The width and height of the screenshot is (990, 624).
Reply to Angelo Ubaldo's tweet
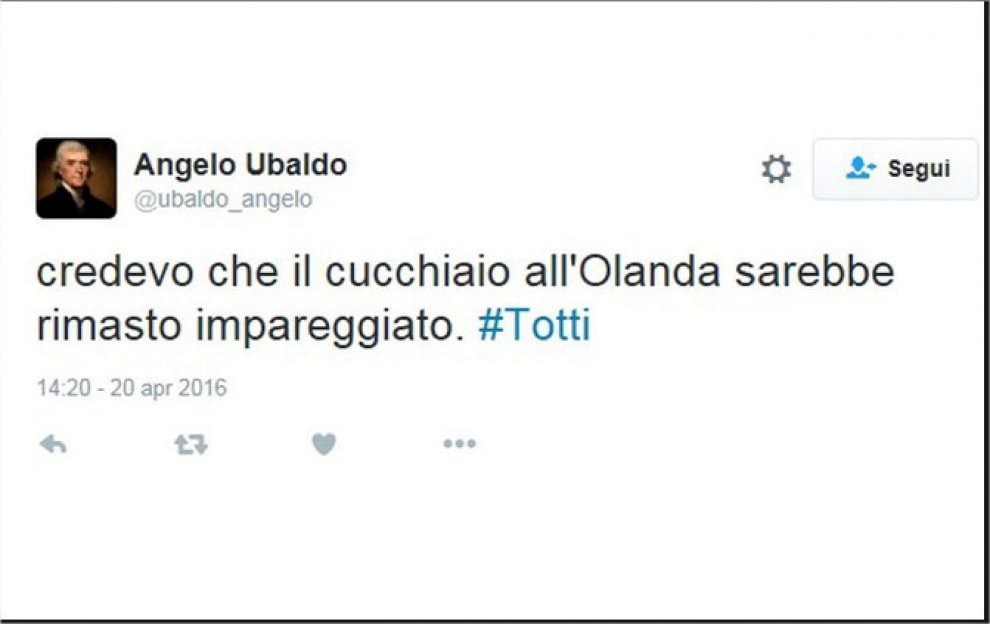53,445
